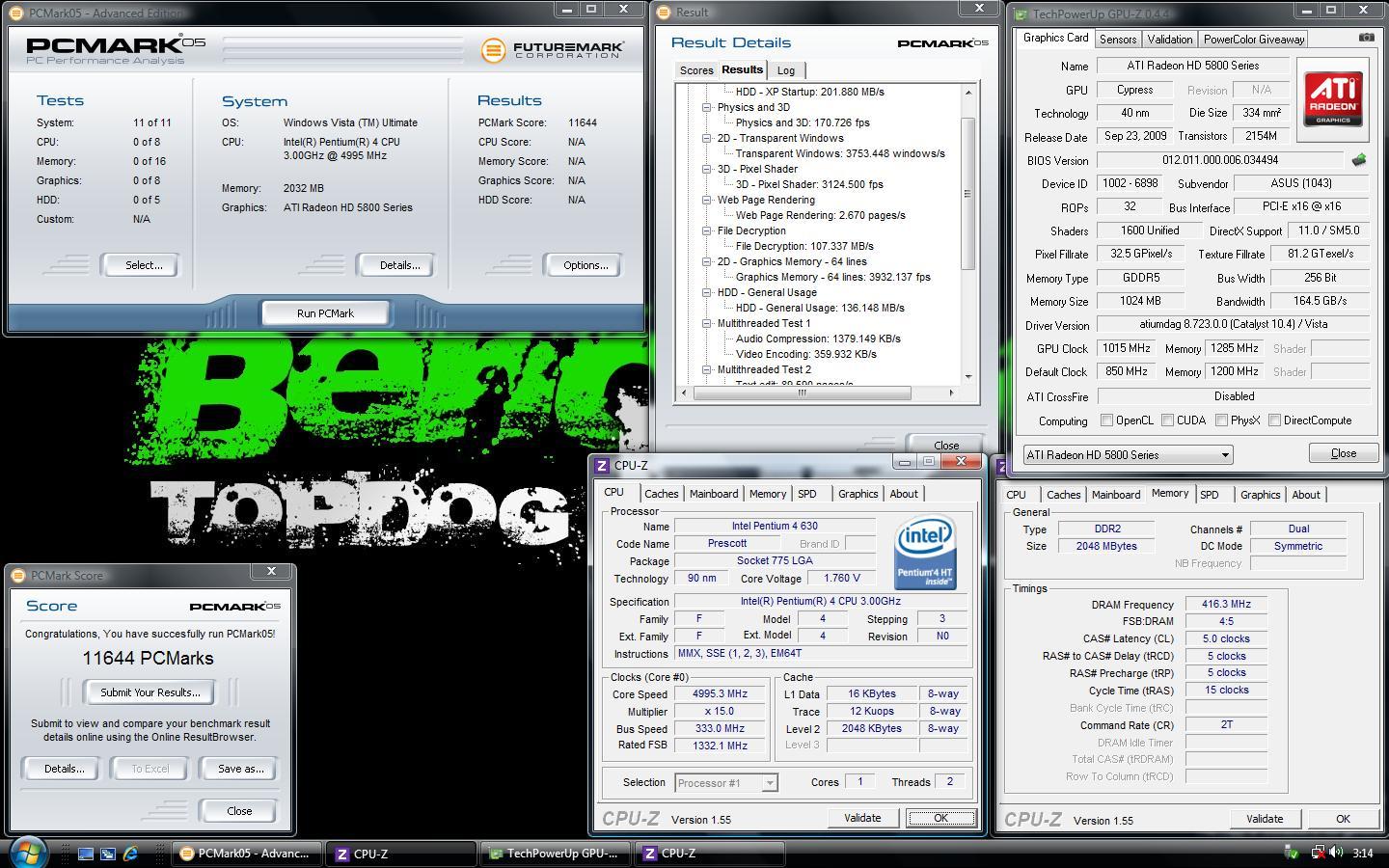Open the Validation tab in GPU-Z

click(x=1170, y=40)
